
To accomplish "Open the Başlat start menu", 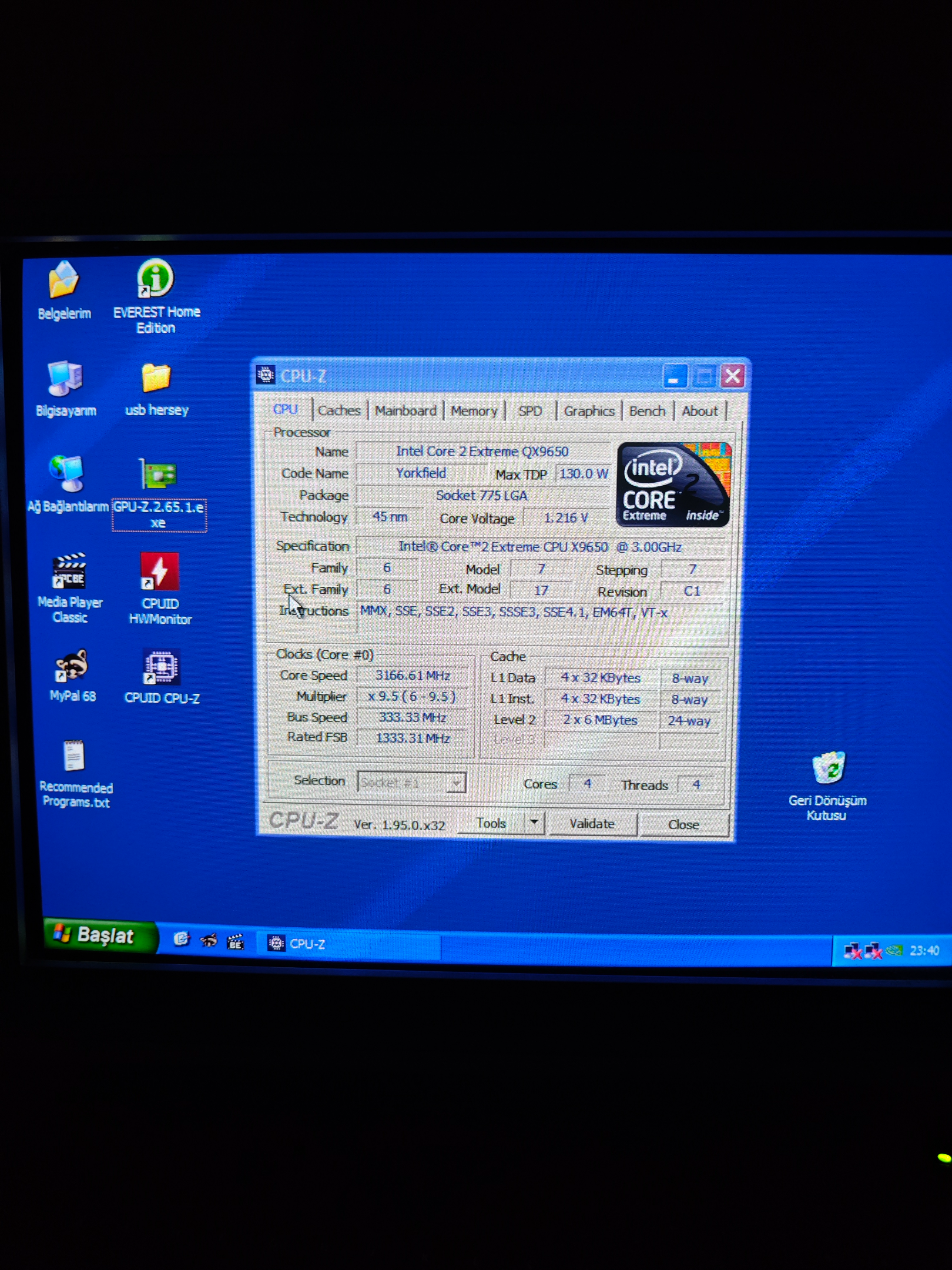I will tap(100, 935).
